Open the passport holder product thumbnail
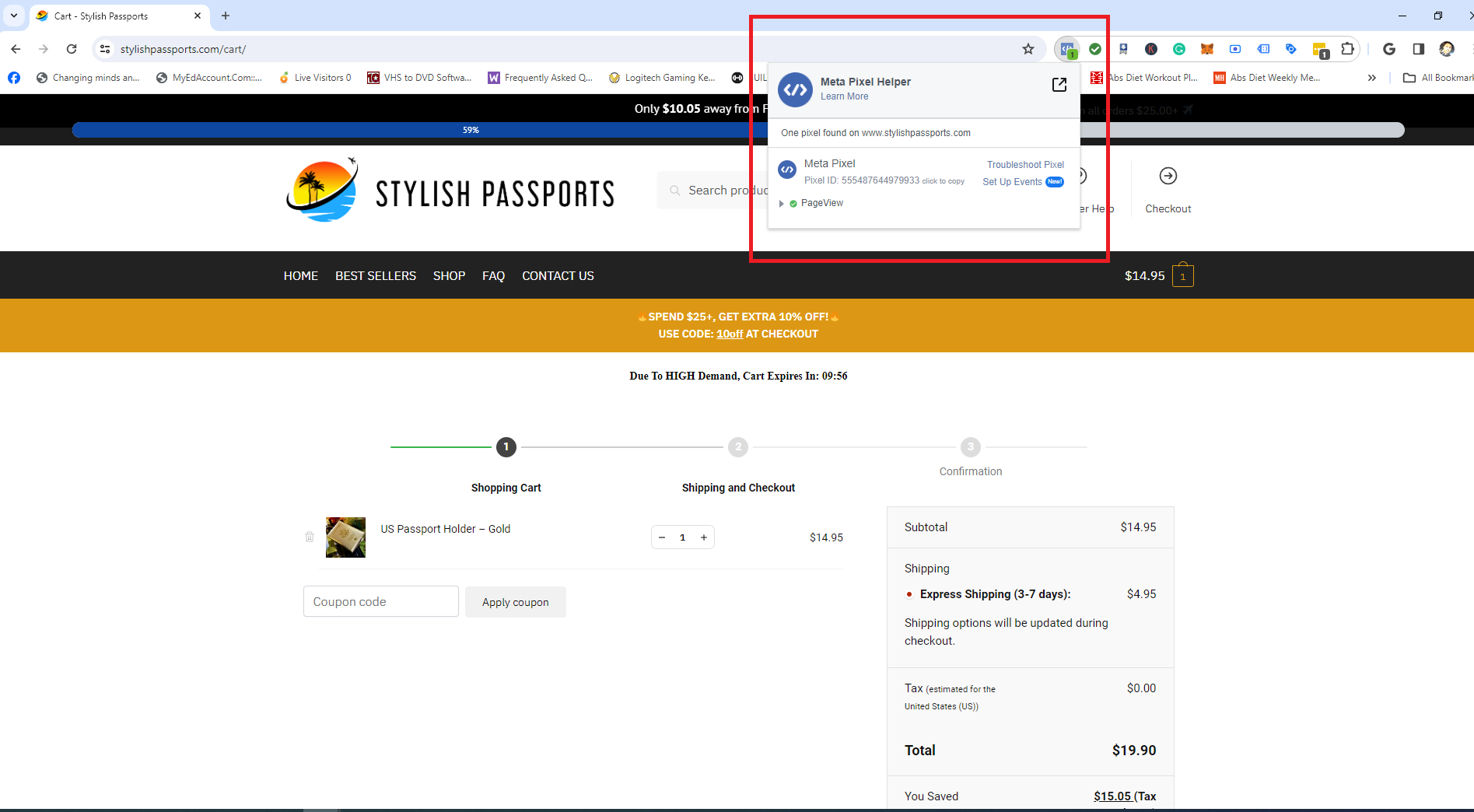 pos(345,537)
